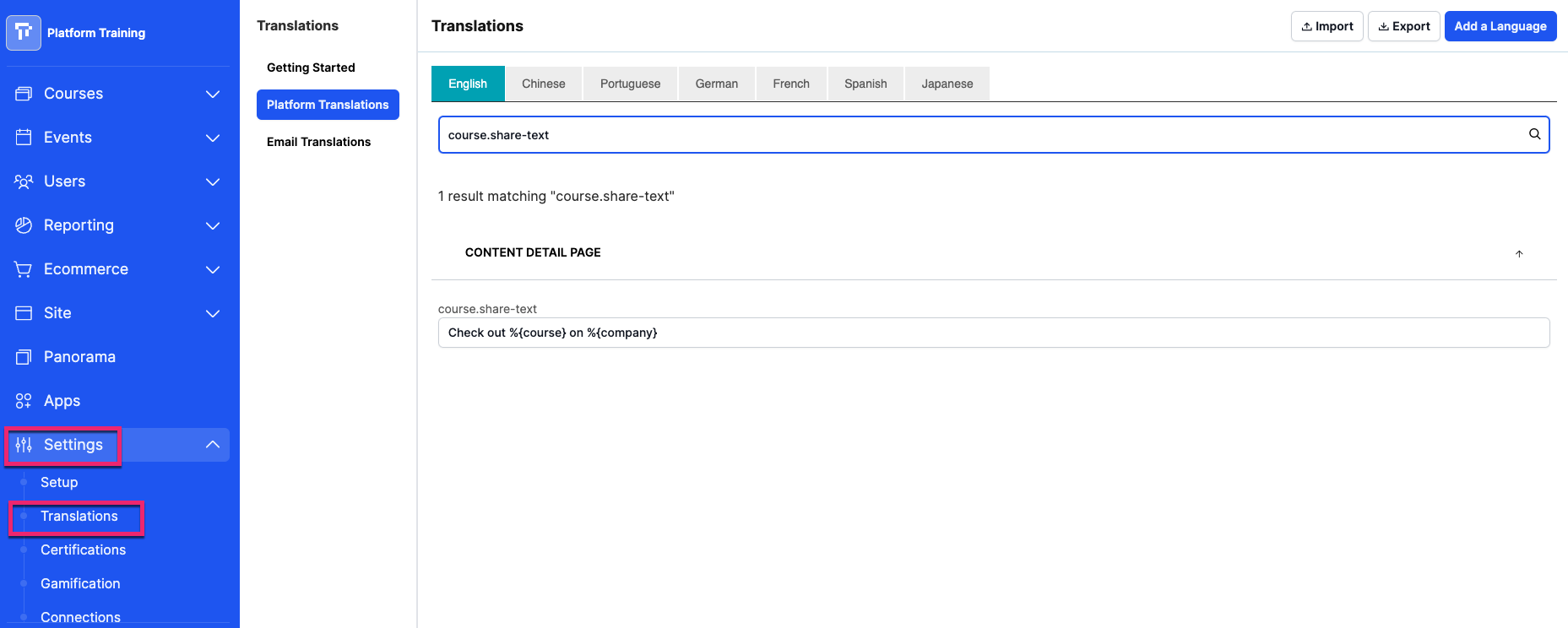Open Connections under Settings

click(80, 617)
